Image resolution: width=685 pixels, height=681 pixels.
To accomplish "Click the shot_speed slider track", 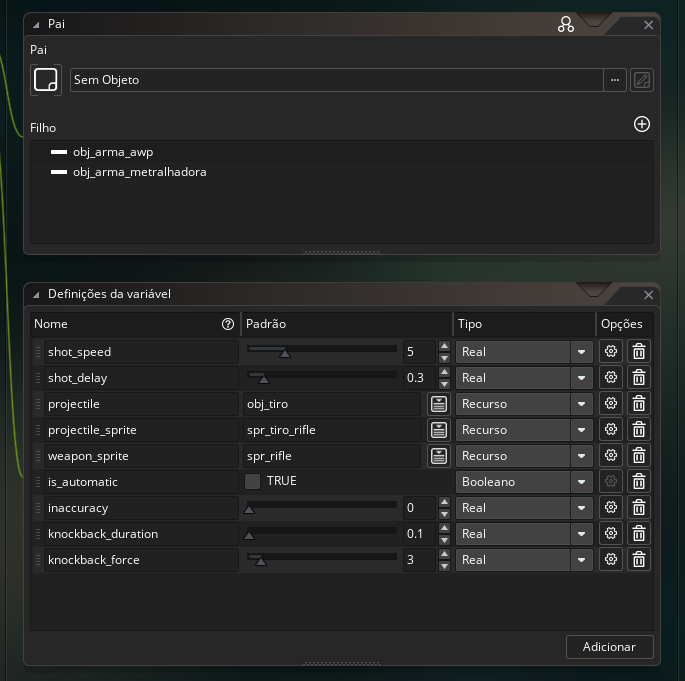I will coord(322,349).
